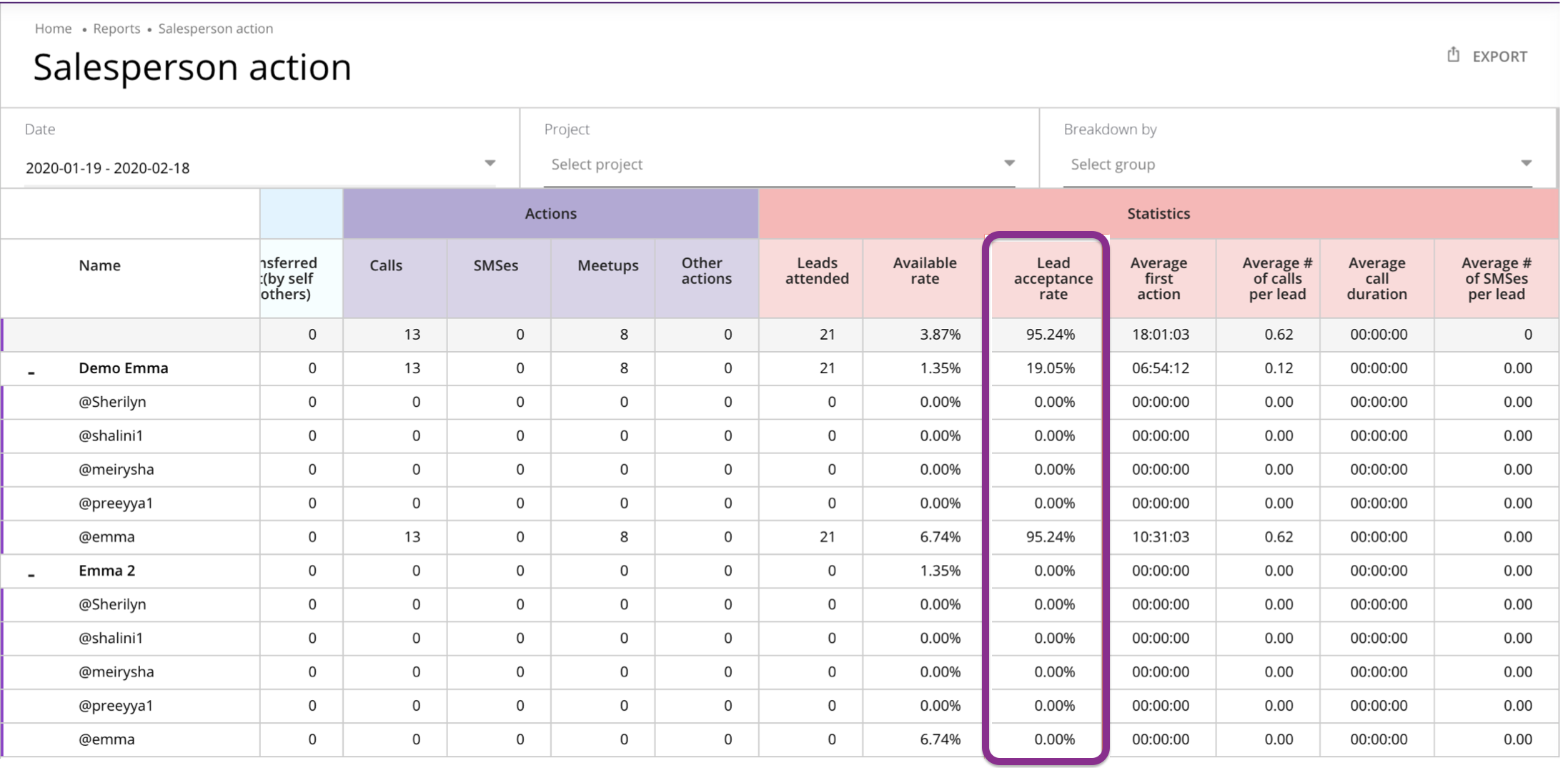Click the Average call duration header
1568x768 pixels.
click(x=1376, y=278)
